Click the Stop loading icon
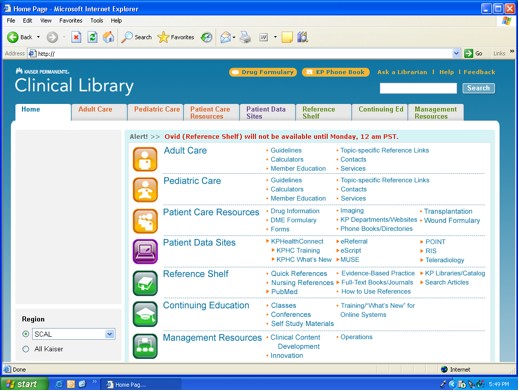 (x=76, y=37)
